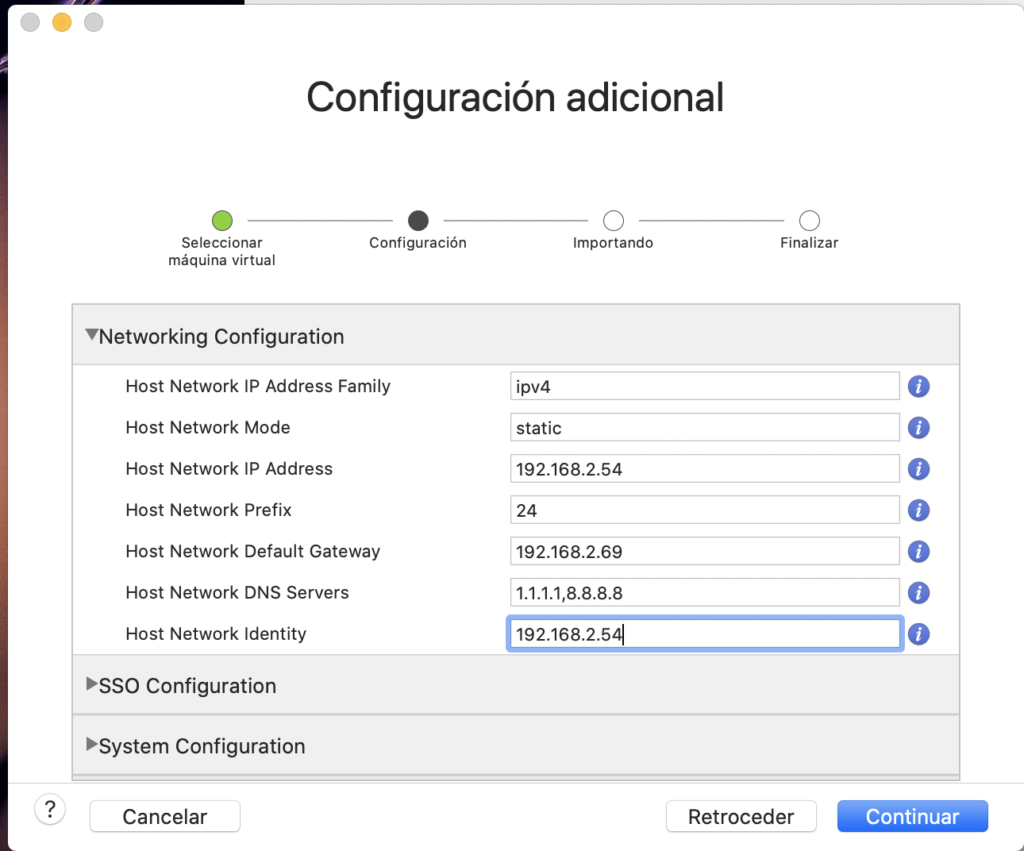Show info for Host Network Prefix
This screenshot has height=851, width=1024.
918,510
